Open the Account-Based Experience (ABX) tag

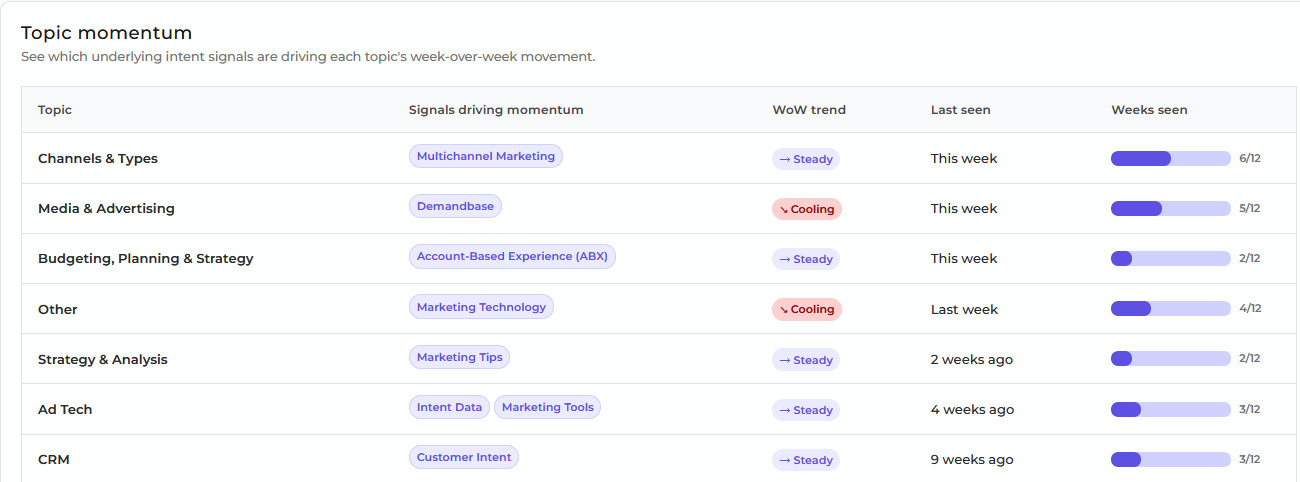click(x=512, y=256)
